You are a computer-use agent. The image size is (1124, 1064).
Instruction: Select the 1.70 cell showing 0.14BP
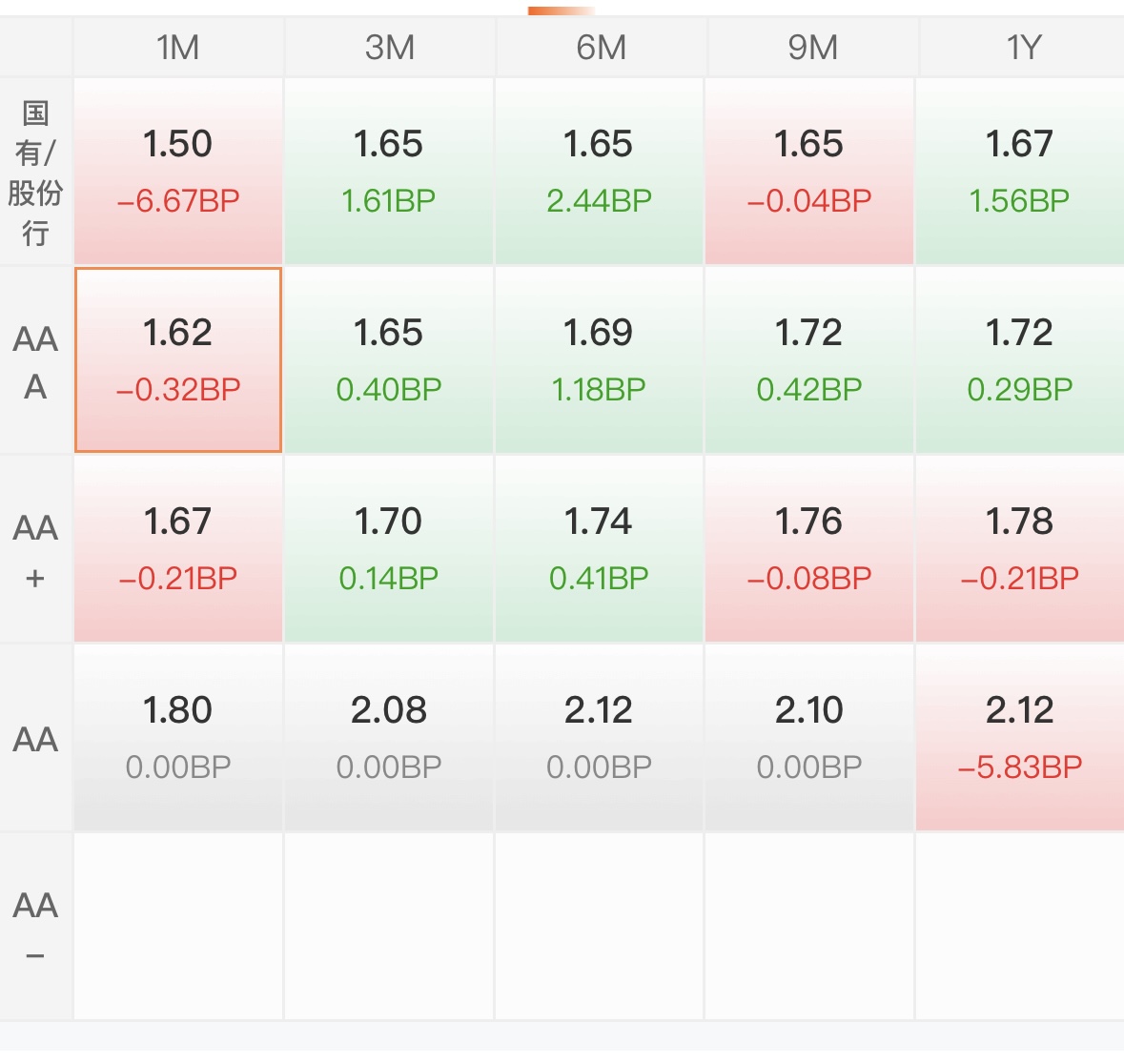click(x=389, y=549)
